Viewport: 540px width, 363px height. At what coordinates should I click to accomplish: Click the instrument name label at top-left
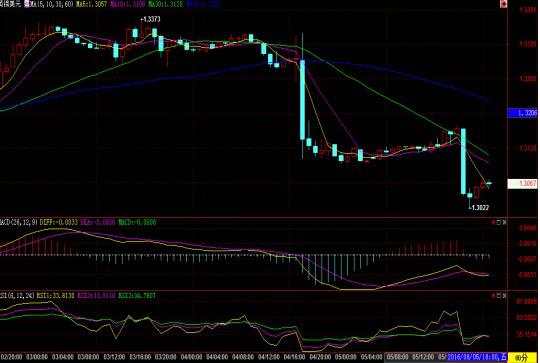pyautogui.click(x=11, y=4)
